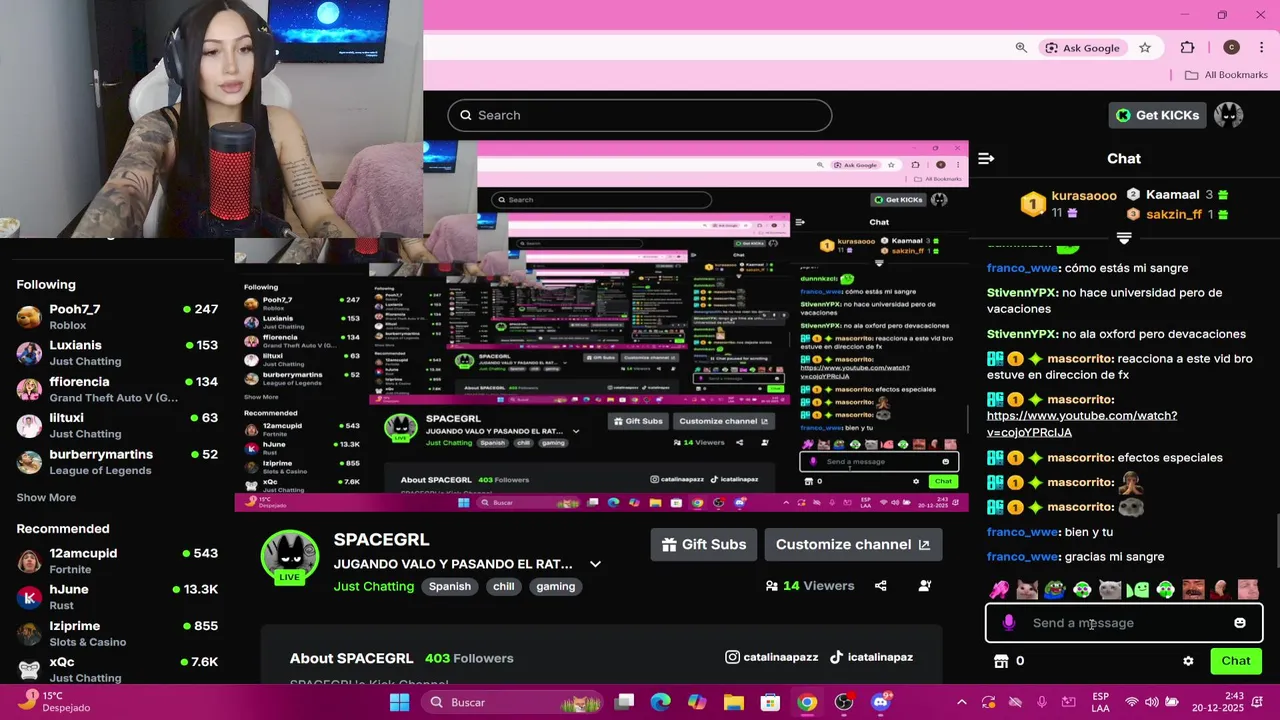Open Microsoft Edge from the taskbar
Screen dimensions: 1280x720
click(x=661, y=702)
